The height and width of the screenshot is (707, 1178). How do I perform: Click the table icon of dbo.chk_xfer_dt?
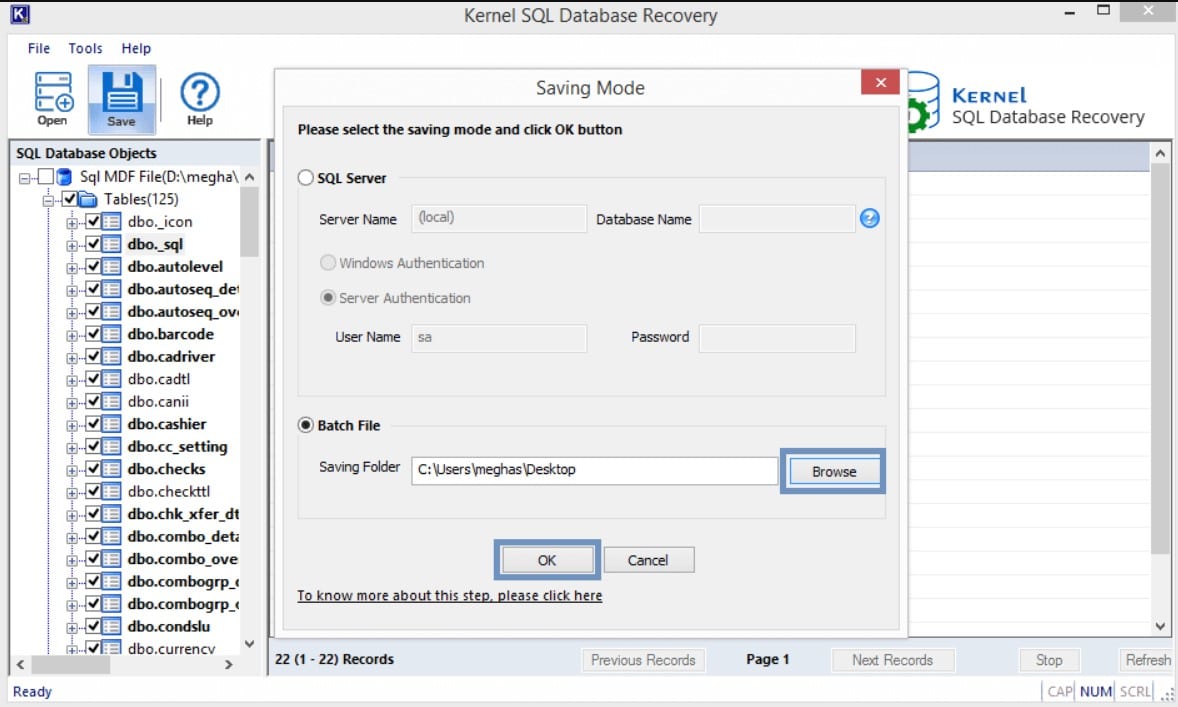pyautogui.click(x=111, y=515)
